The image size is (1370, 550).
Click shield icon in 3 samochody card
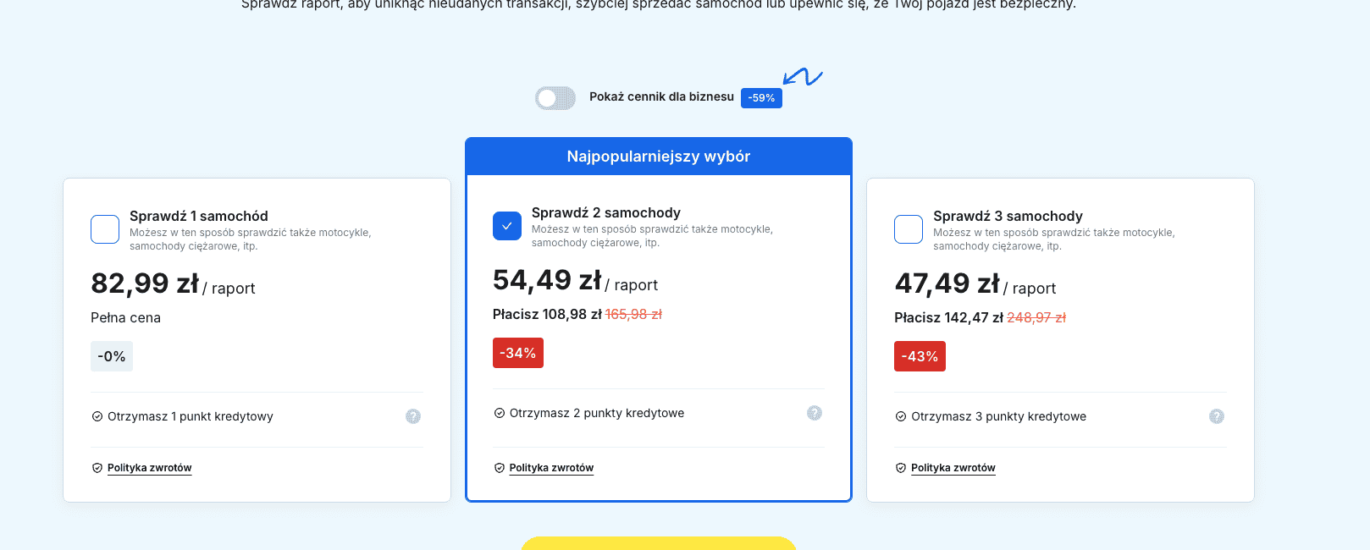click(x=901, y=468)
